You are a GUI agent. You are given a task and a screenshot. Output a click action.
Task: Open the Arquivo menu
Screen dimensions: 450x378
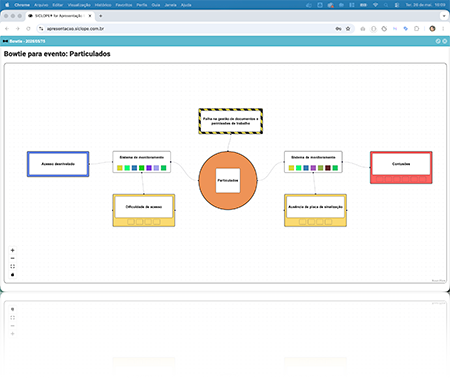coord(41,5)
